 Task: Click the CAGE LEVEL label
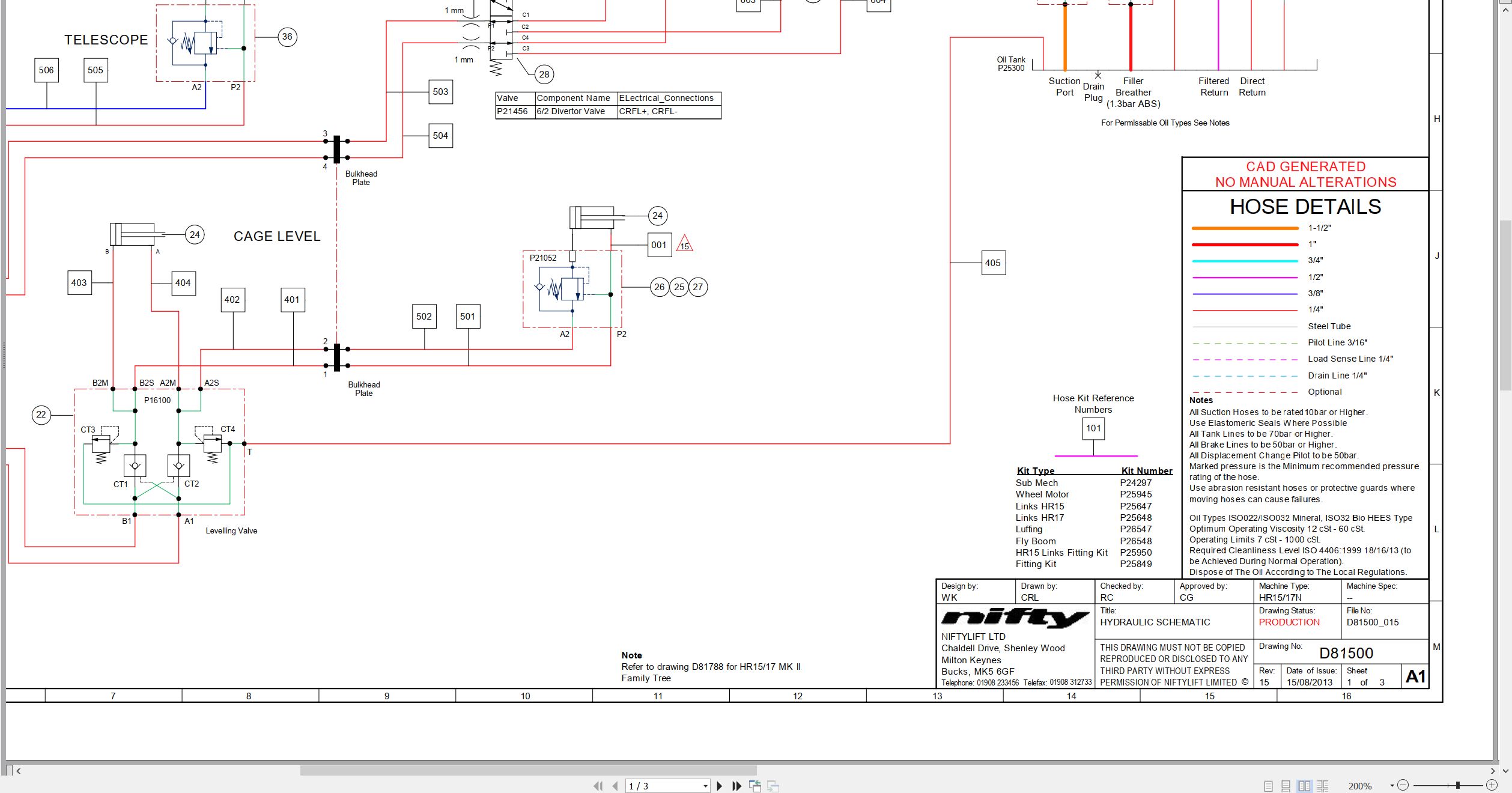[277, 236]
